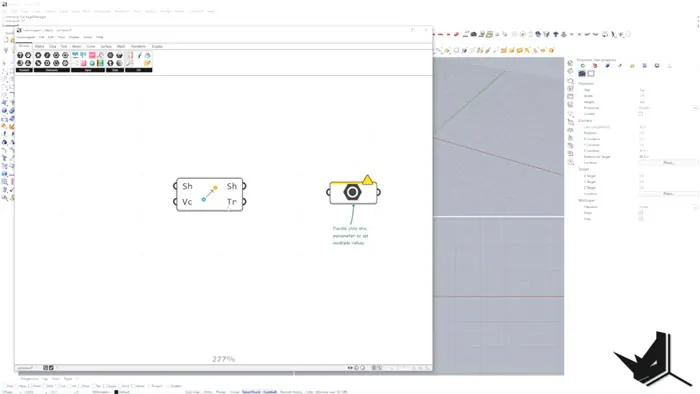Switch to the Top viewport tab

pos(45,379)
